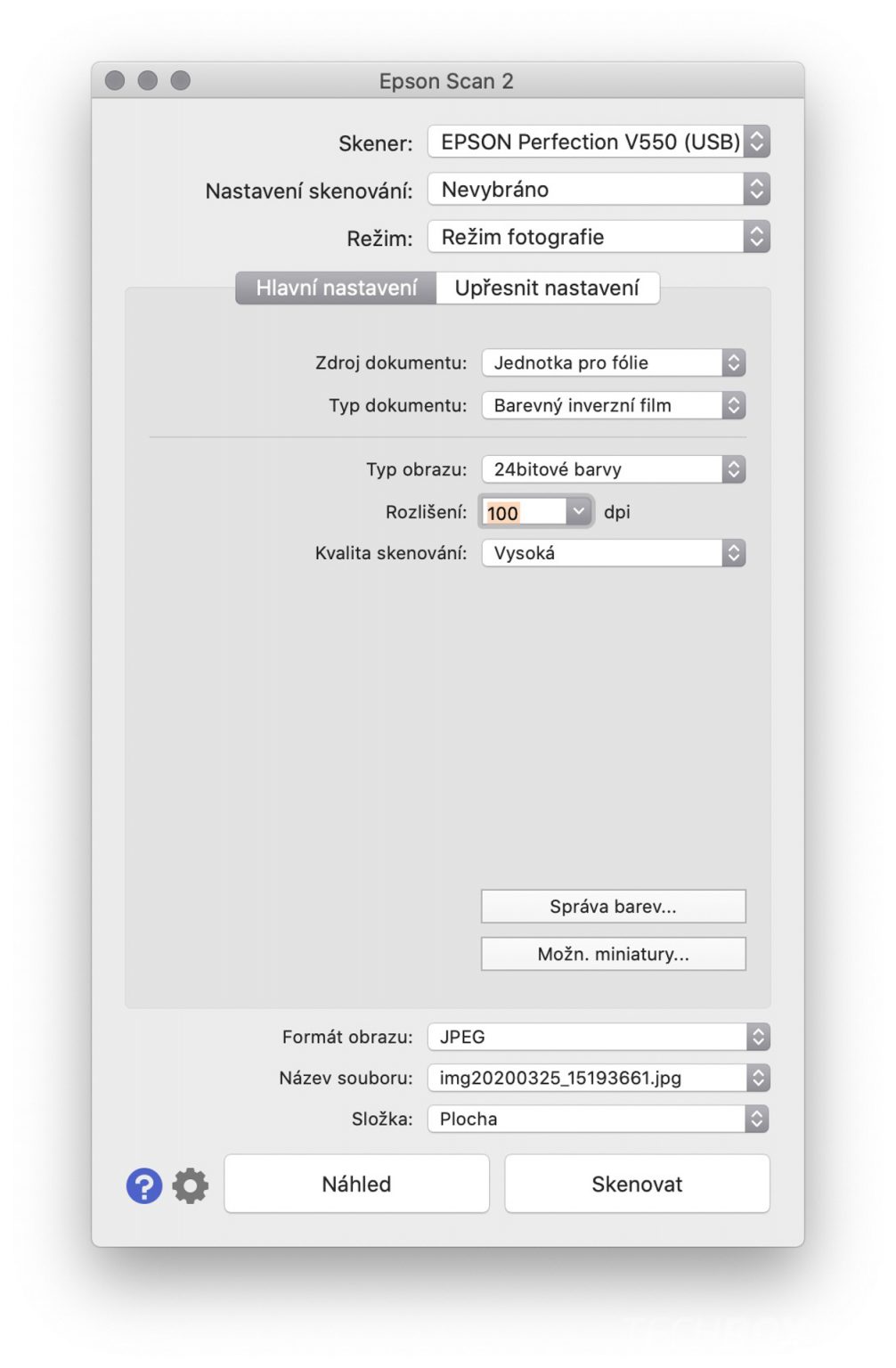Open the Typ obrazu 24bitové barvy dropdown

(614, 469)
